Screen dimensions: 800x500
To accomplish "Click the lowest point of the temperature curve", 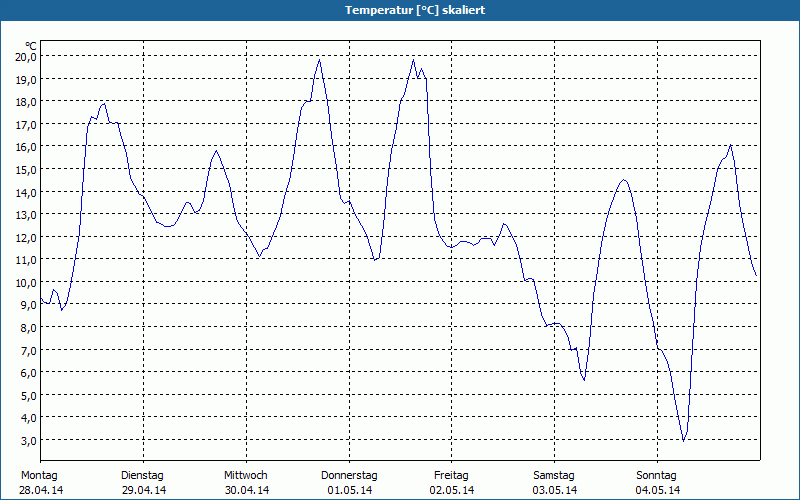I will click(x=684, y=440).
